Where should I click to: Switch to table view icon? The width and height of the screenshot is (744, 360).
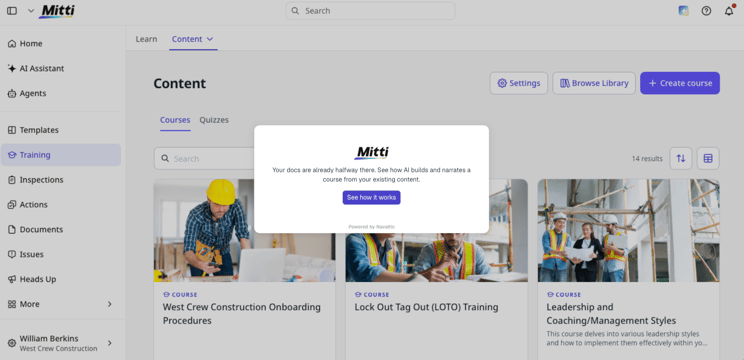pos(708,158)
